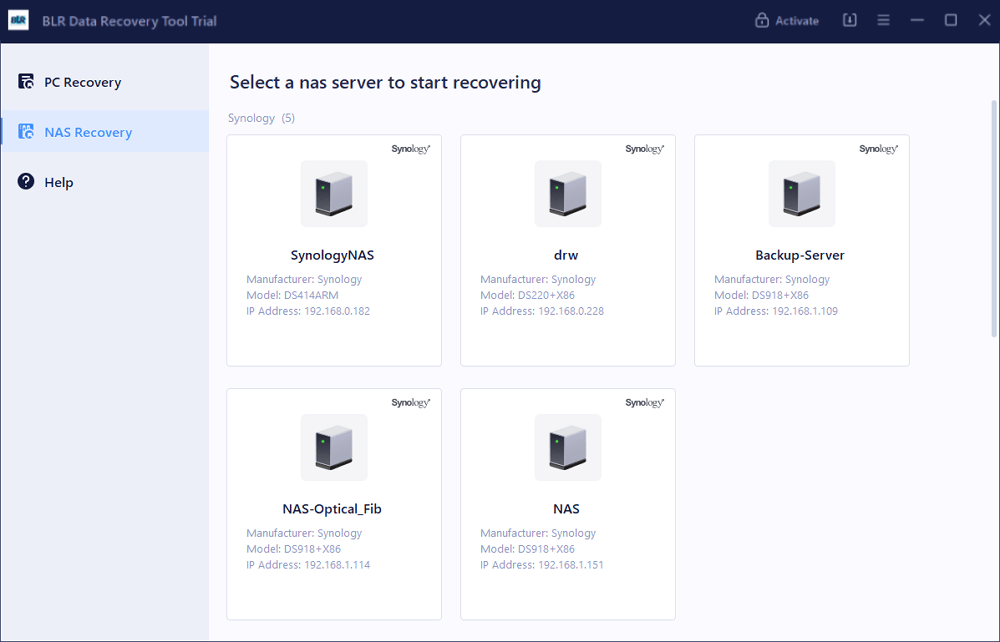The height and width of the screenshot is (642, 1000).
Task: Close the BLR Data Recovery window
Action: [984, 20]
